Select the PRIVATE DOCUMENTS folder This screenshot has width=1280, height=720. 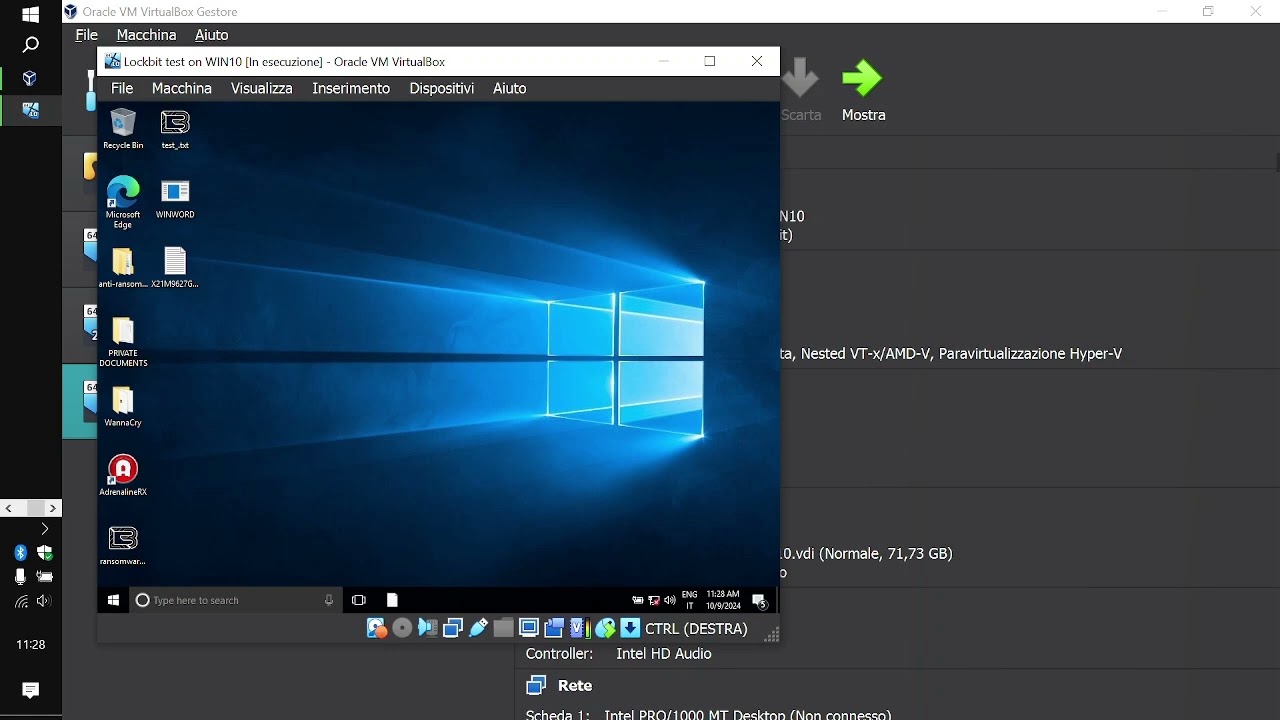(123, 342)
